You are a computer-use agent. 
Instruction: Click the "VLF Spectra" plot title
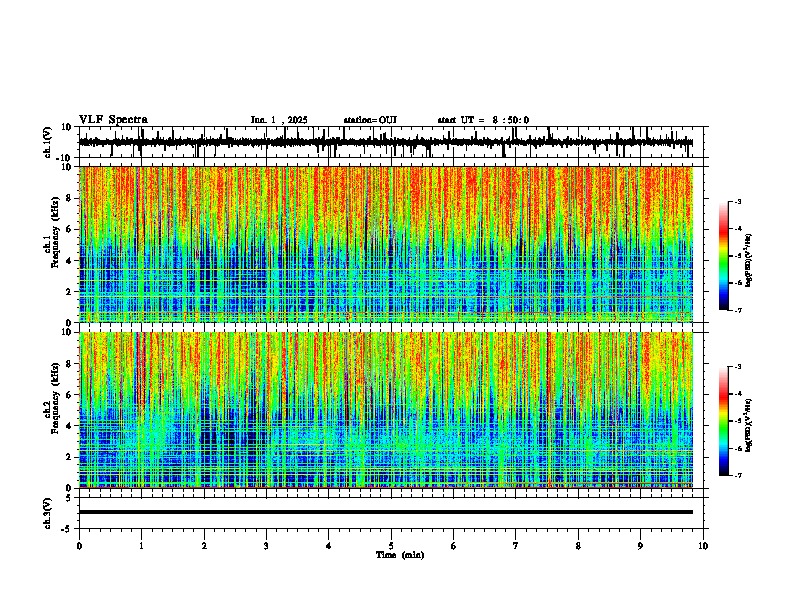(x=113, y=120)
